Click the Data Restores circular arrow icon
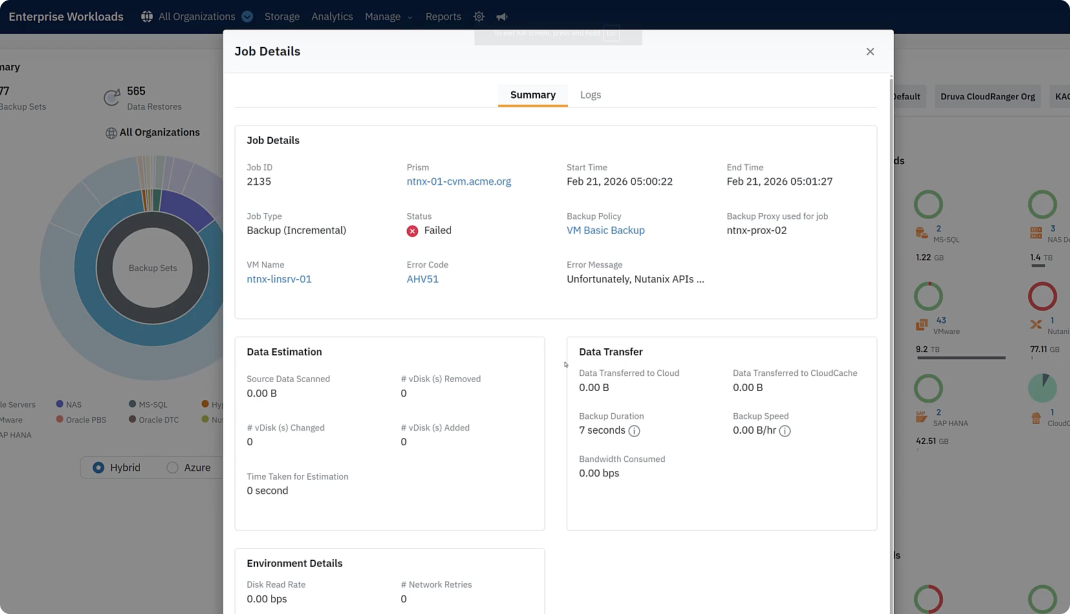The height and width of the screenshot is (614, 1070). (112, 98)
